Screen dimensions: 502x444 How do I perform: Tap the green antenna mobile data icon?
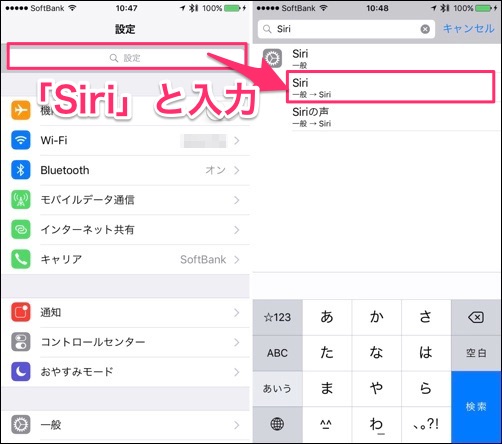point(21,200)
